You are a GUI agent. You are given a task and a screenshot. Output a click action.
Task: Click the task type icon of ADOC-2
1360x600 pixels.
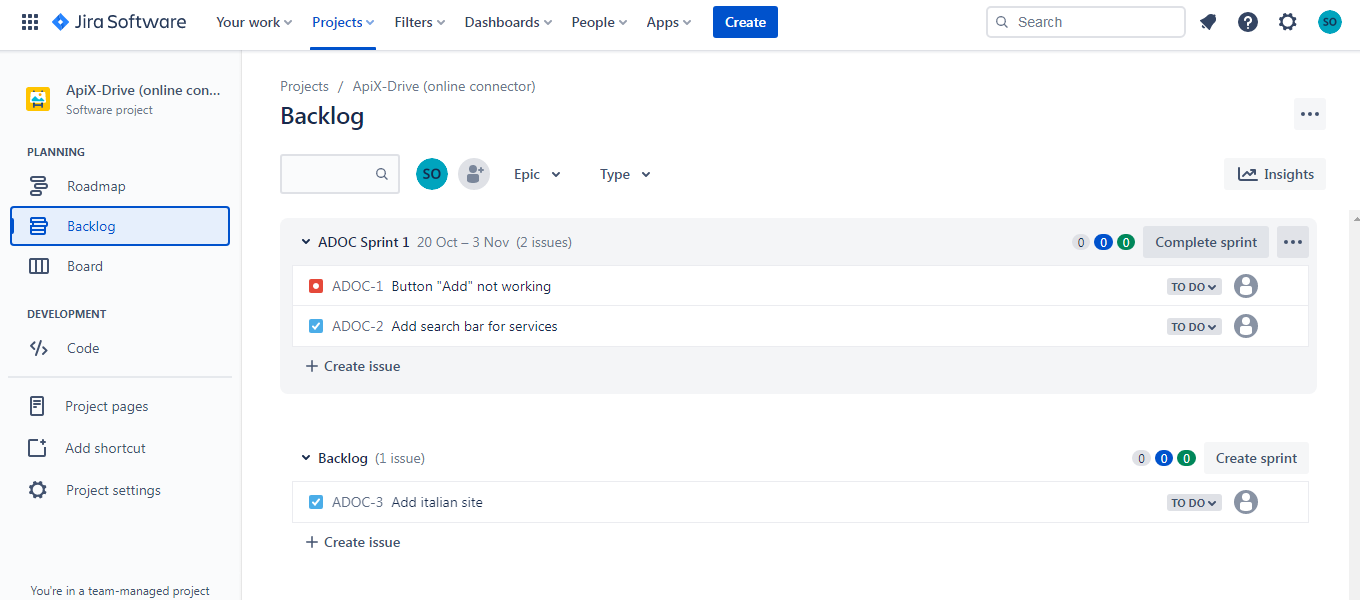[x=316, y=326]
